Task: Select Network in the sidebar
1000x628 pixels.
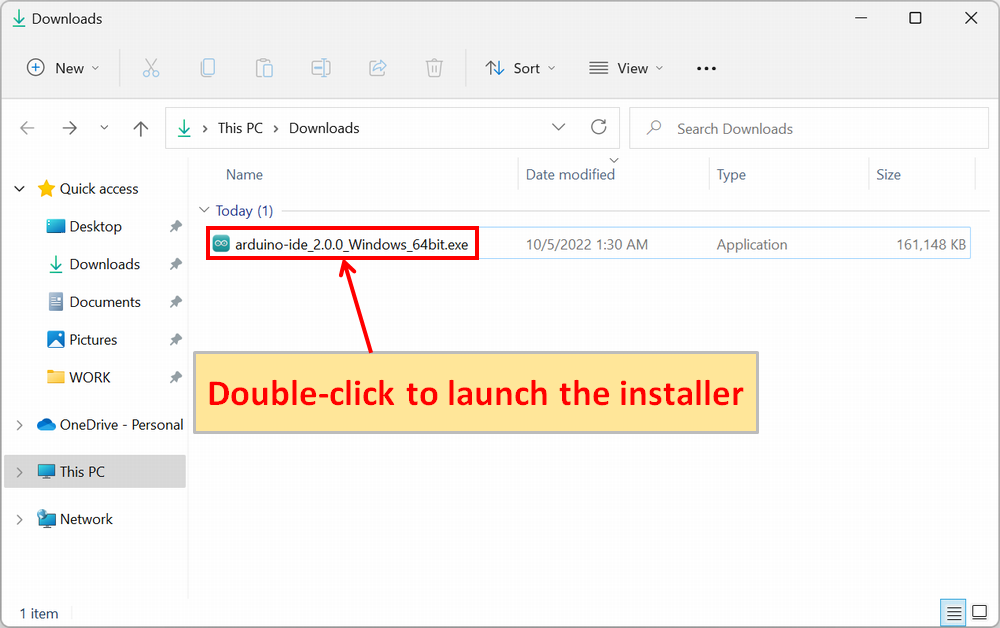Action: [86, 519]
